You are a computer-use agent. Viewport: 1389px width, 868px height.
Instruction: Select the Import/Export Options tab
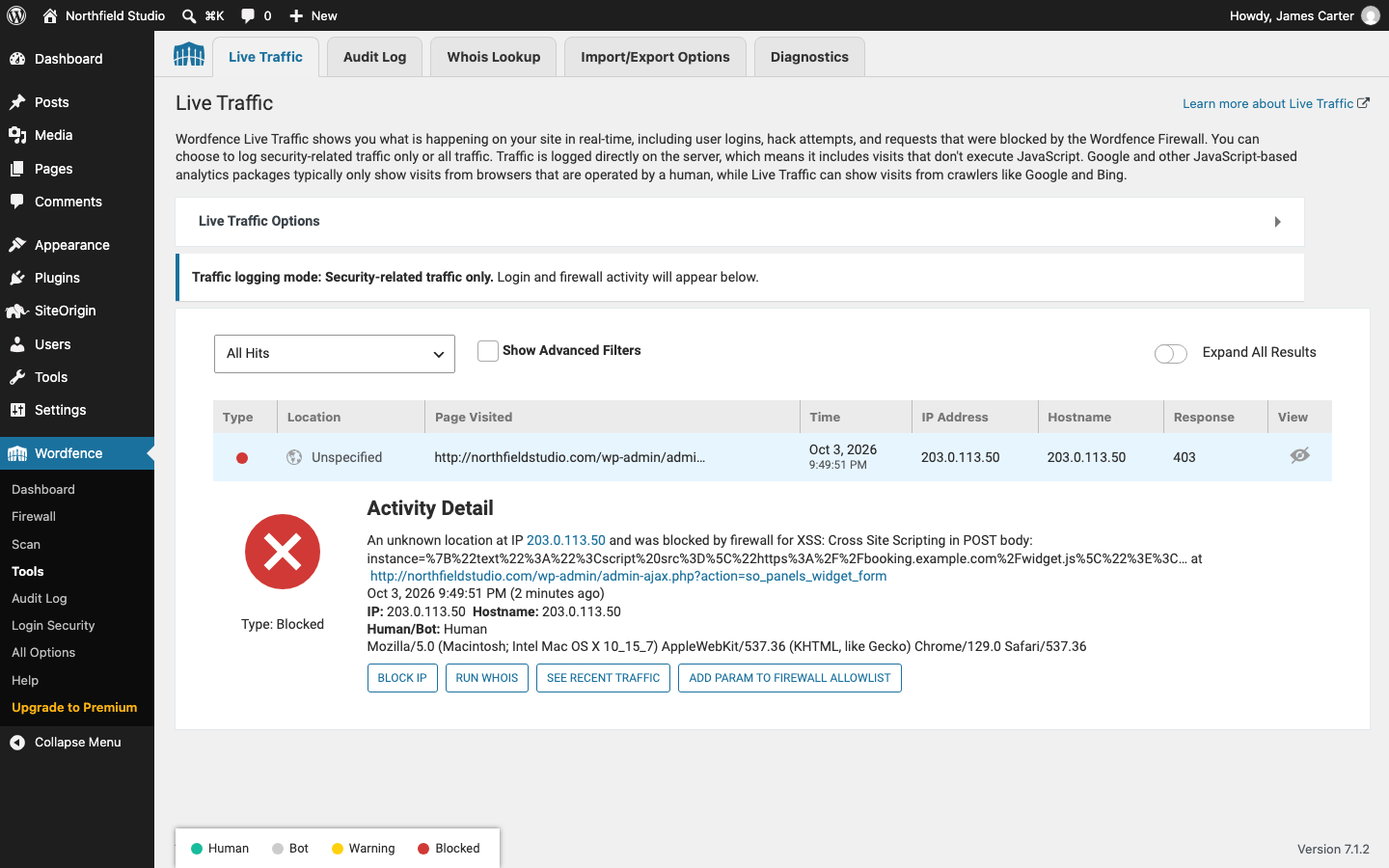tap(656, 57)
